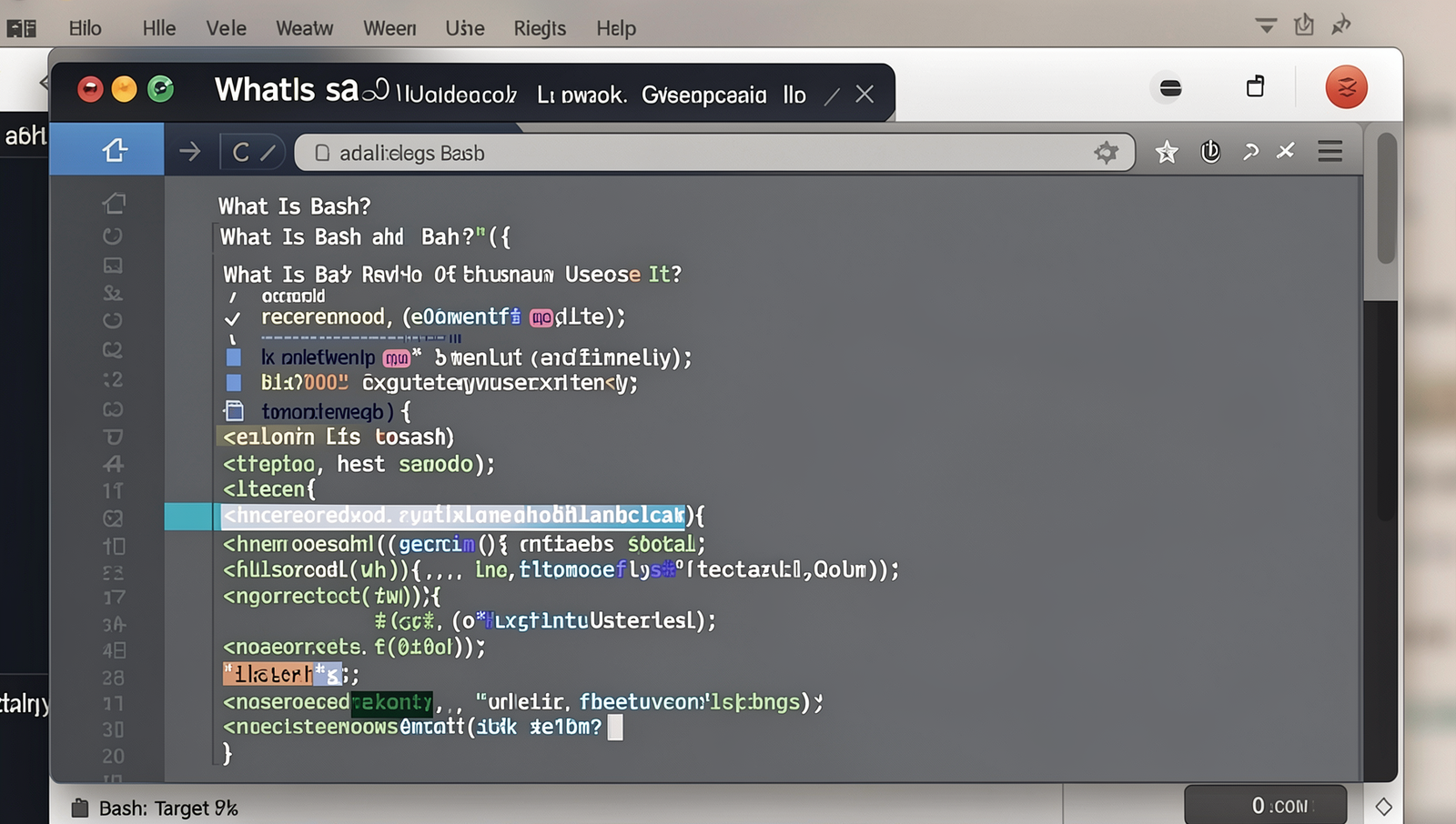This screenshot has height=824, width=1456.
Task: Open the Help menu
Action: tap(616, 28)
